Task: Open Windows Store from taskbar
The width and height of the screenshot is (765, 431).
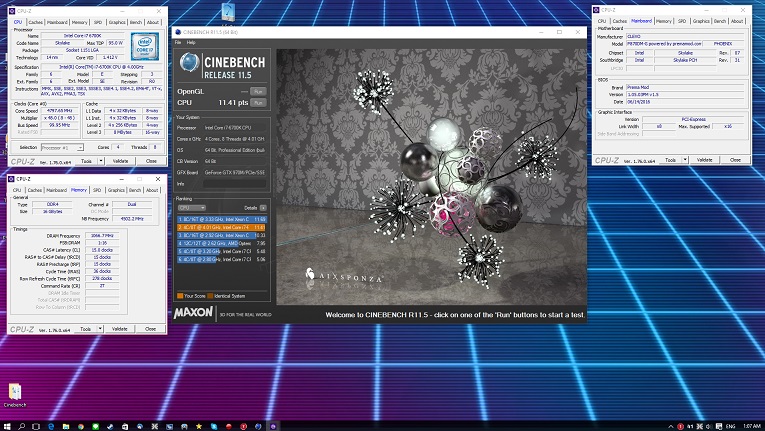Action: [125, 426]
